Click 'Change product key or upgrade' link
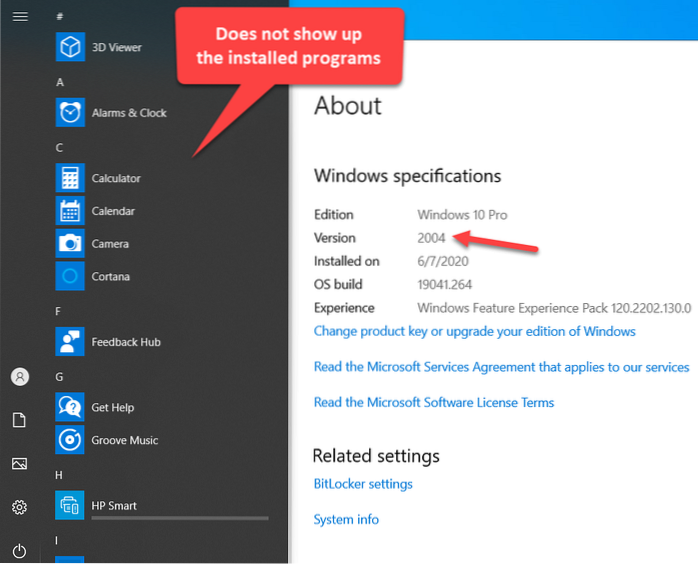 tap(474, 331)
